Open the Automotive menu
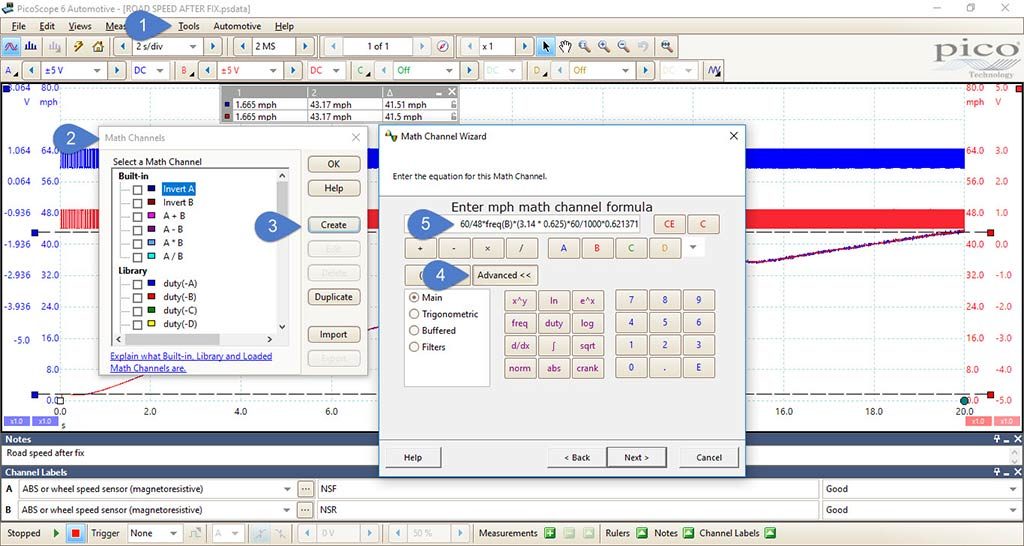Viewport: 1024px width, 546px height. pos(237,26)
